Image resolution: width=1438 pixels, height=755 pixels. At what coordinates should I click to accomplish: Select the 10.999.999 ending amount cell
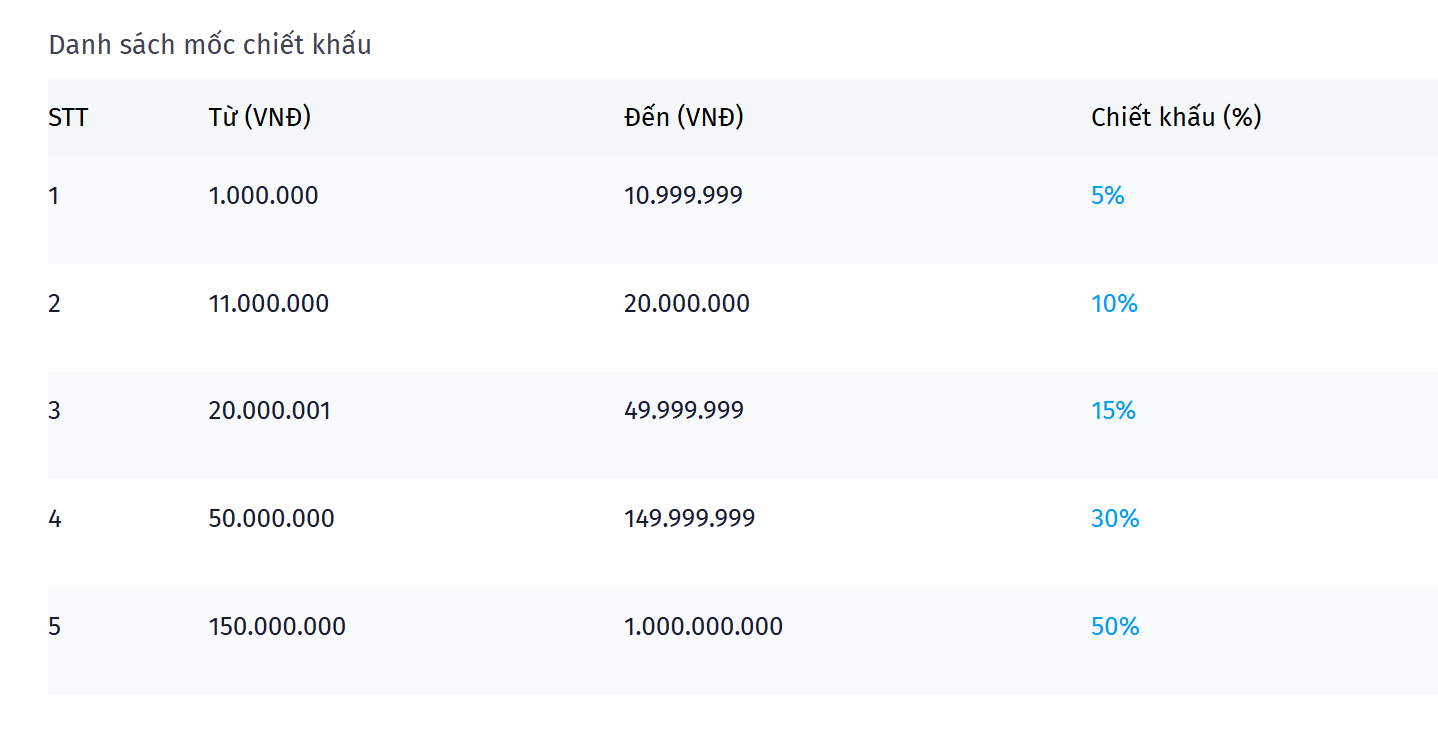(x=683, y=196)
